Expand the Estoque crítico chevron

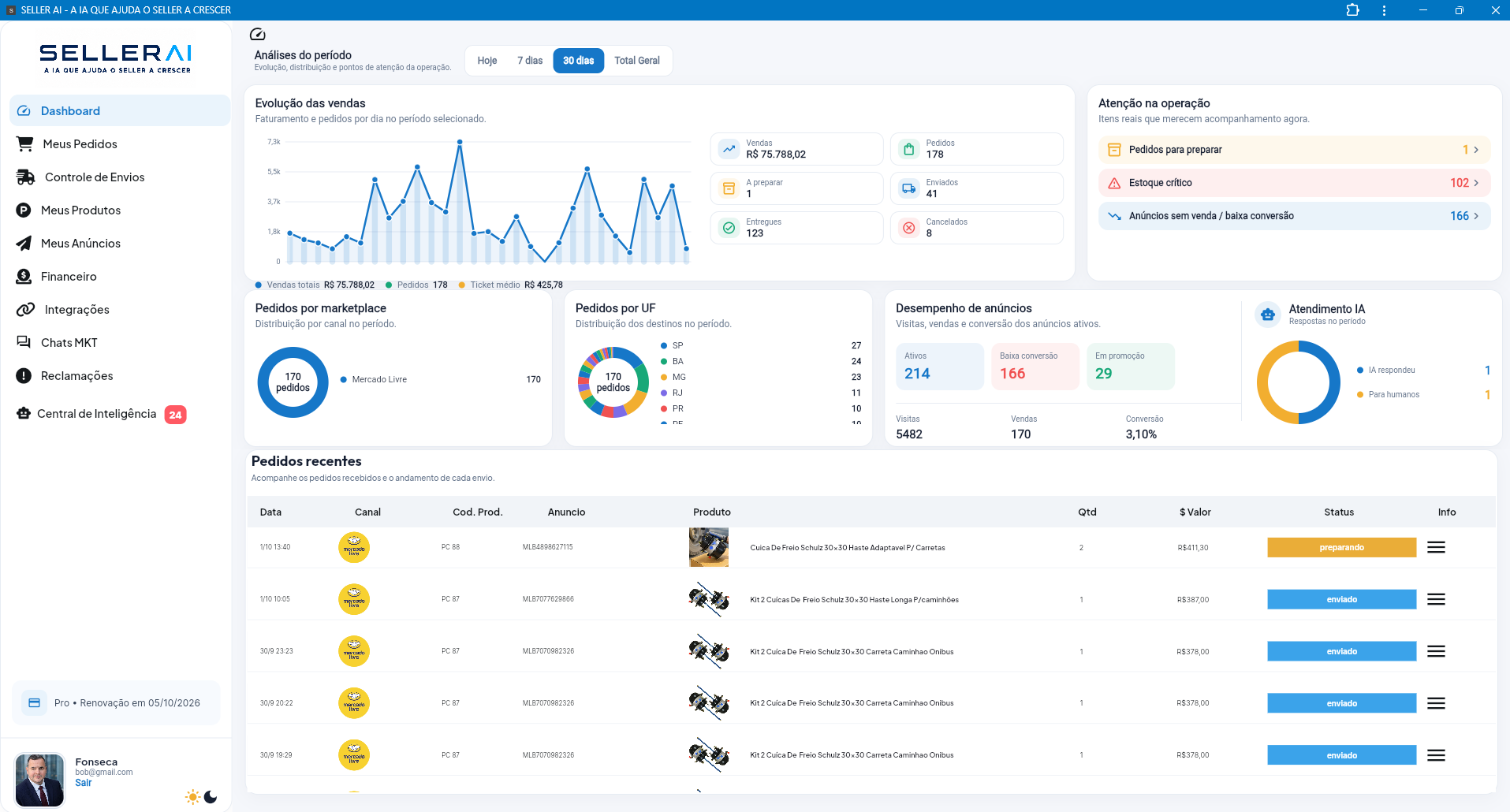click(x=1476, y=183)
